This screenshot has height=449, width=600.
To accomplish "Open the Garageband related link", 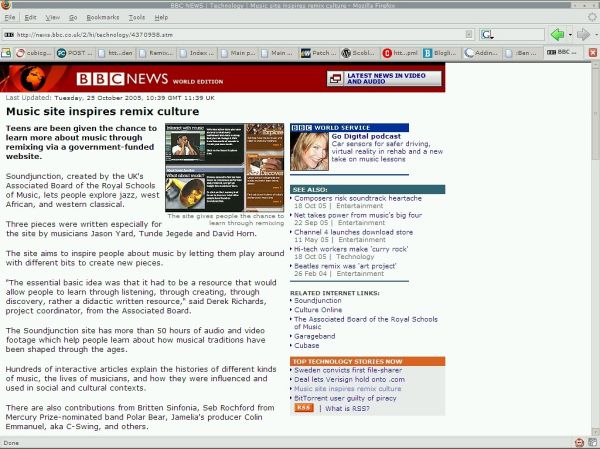I will 315,336.
